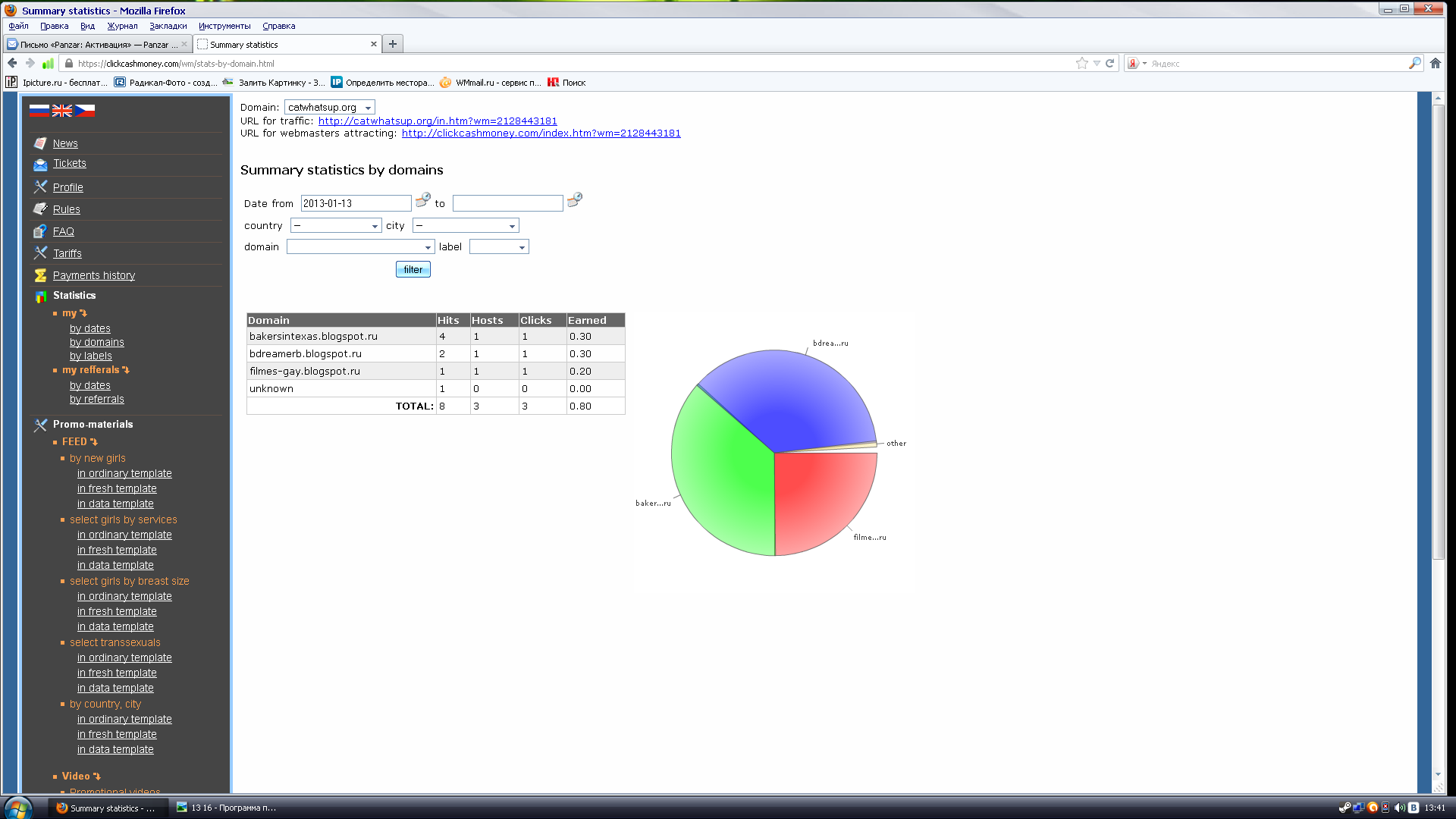Image resolution: width=1456 pixels, height=819 pixels.
Task: Open calendar picker beside the 'to' date field
Action: (x=575, y=200)
